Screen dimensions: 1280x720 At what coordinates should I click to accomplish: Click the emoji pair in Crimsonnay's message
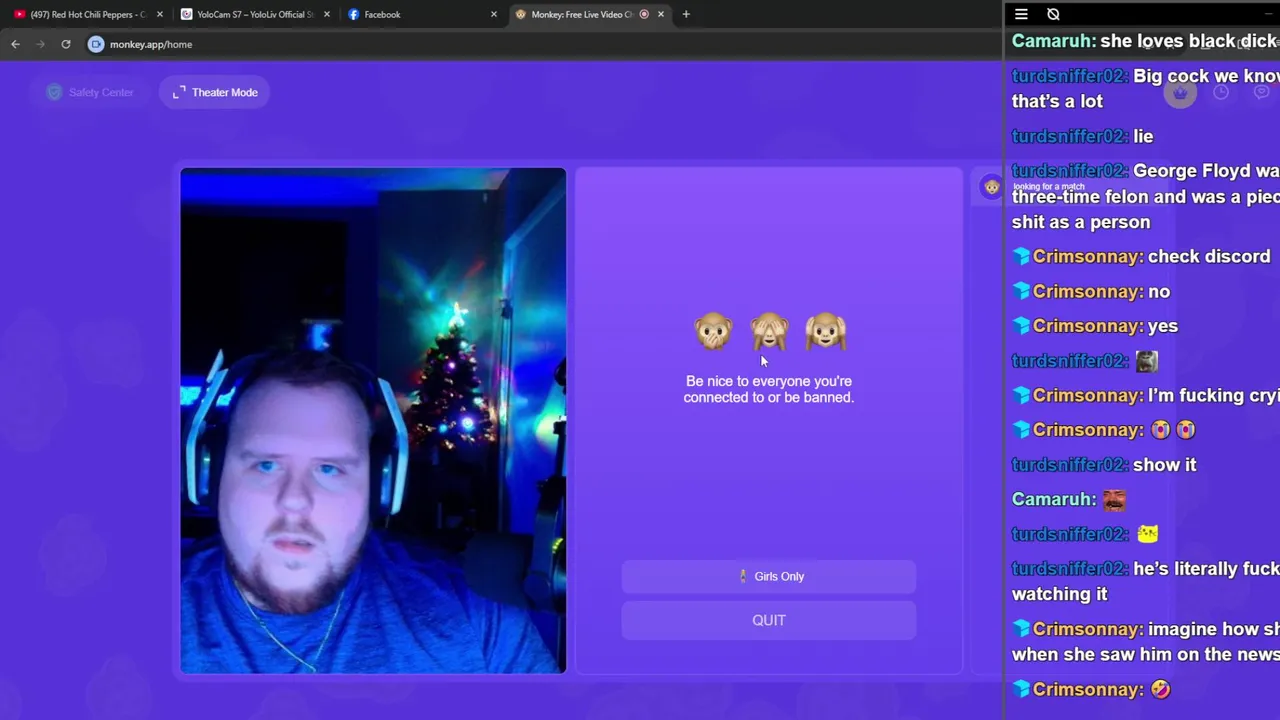click(x=1173, y=430)
